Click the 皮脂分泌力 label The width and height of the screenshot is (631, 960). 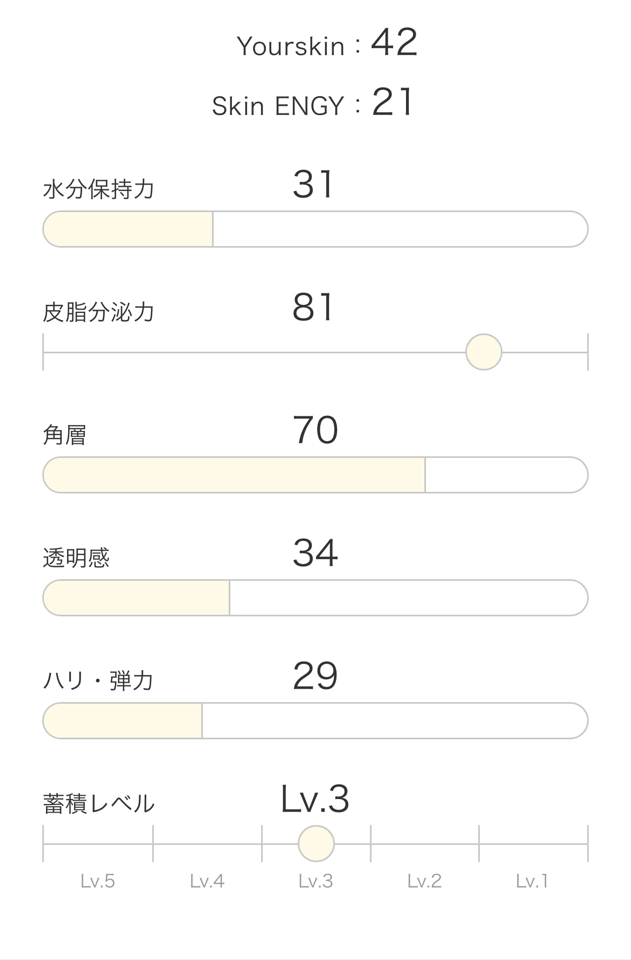click(98, 312)
